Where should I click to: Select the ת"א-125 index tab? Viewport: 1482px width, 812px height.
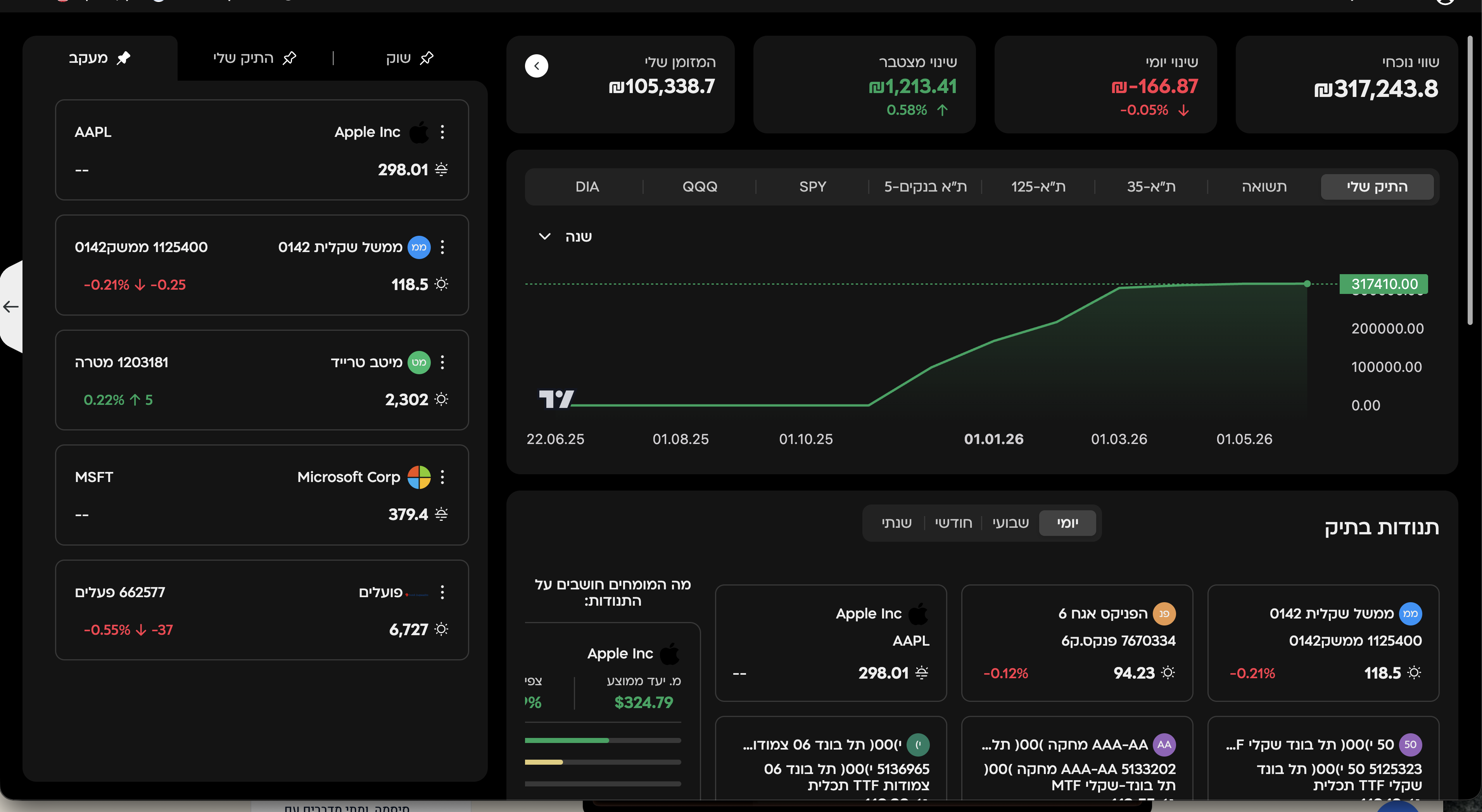[1038, 187]
